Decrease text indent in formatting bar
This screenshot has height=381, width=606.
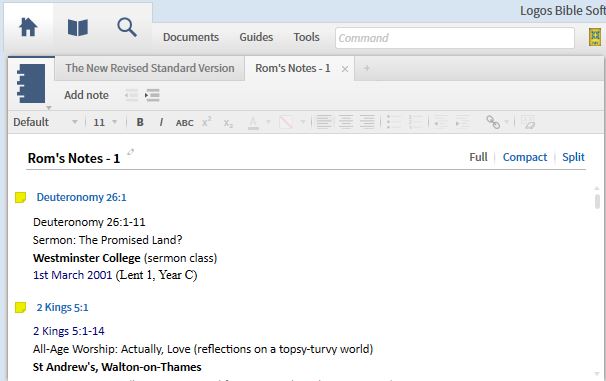click(441, 122)
